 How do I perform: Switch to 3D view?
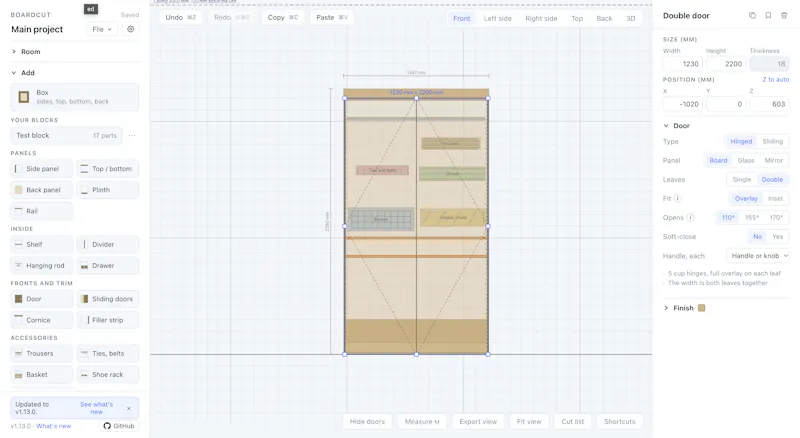pos(631,18)
